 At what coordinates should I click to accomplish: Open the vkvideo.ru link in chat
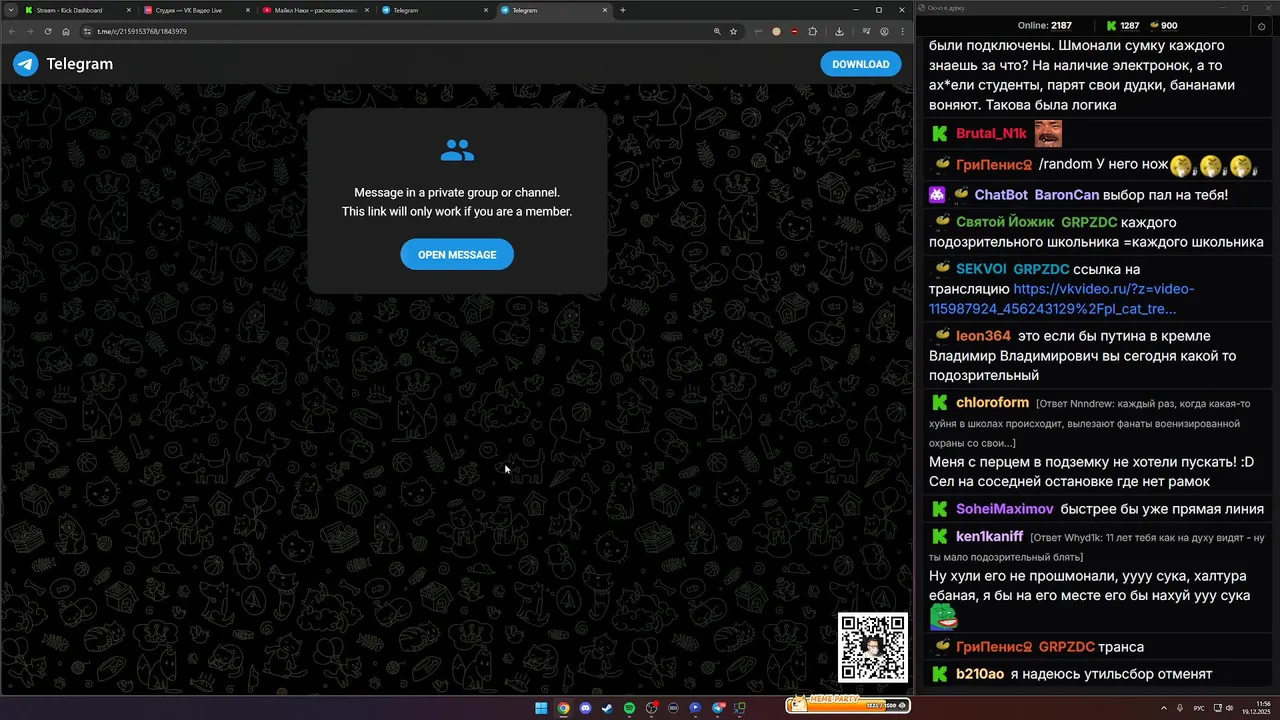click(x=1062, y=299)
